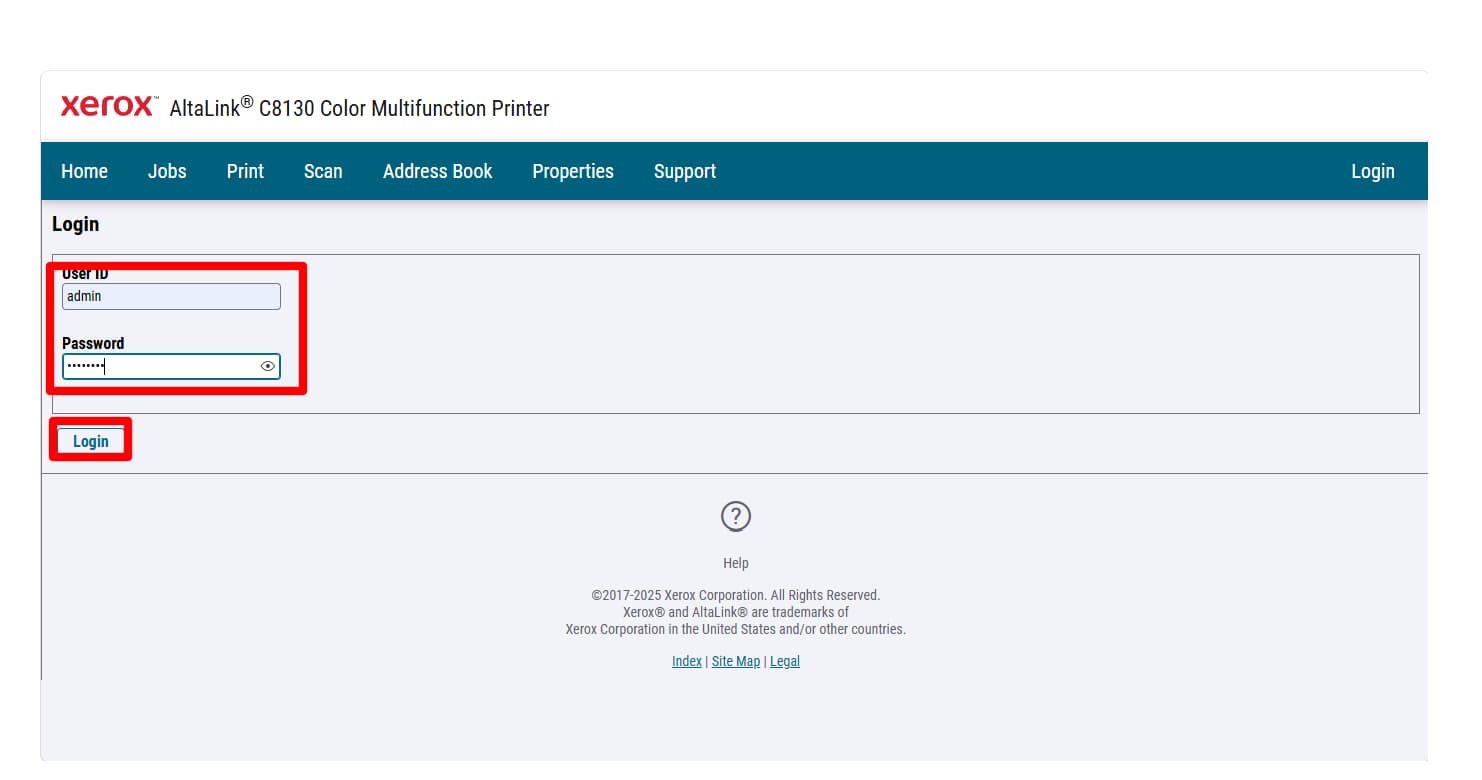Click the Login page heading

[x=76, y=224]
